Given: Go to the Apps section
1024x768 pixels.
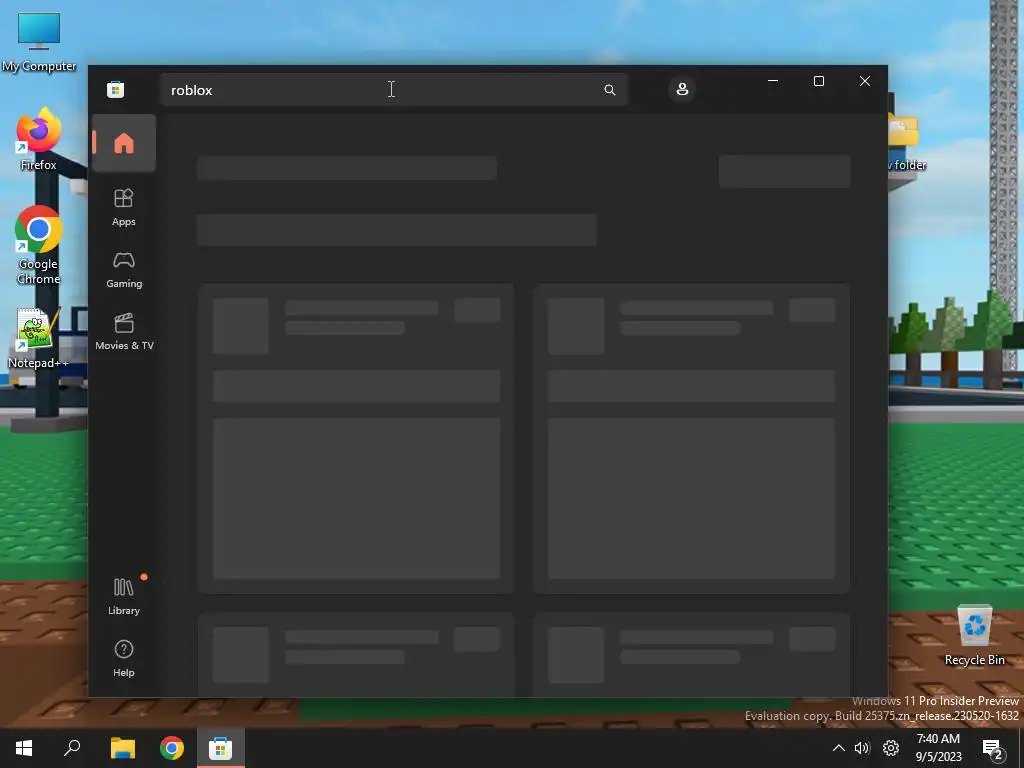Looking at the screenshot, I should pos(124,207).
